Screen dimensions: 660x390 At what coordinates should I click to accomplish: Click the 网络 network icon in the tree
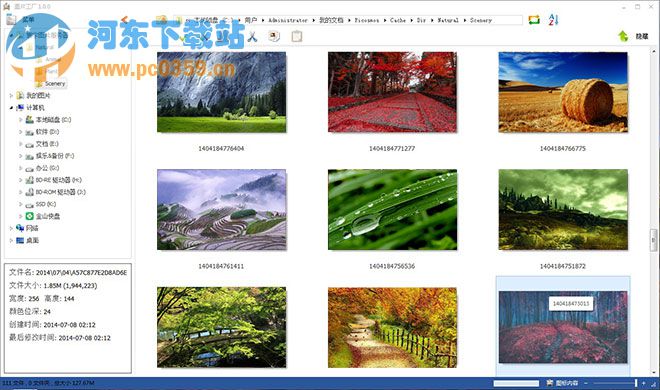coord(20,228)
